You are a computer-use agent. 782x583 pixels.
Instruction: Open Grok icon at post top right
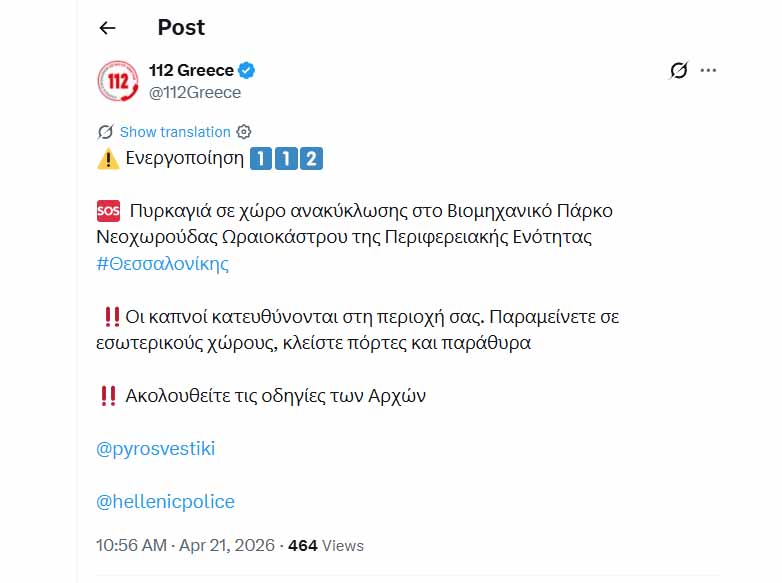(x=679, y=70)
